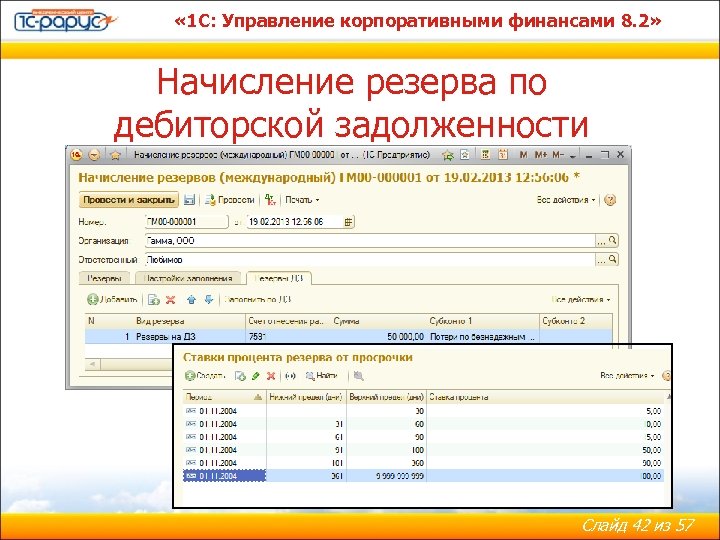
Task: Select the Резервы на ДЗ table cell
Action: [189, 337]
